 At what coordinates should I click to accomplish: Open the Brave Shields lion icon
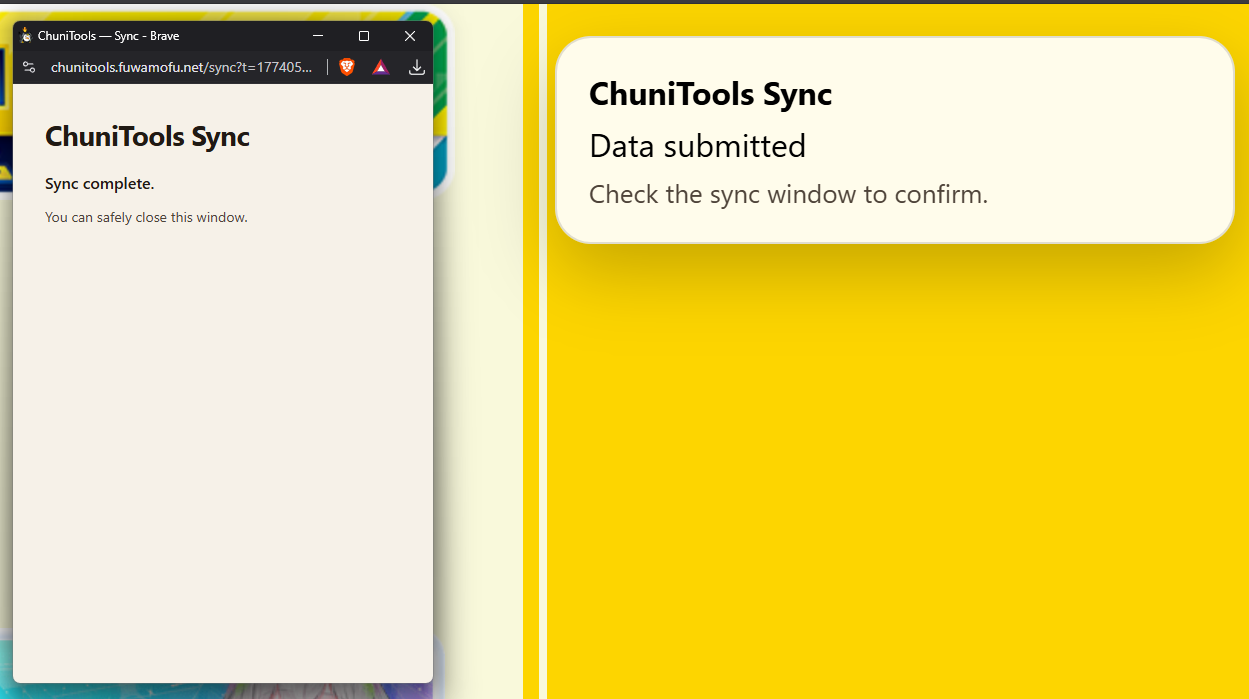pyautogui.click(x=347, y=67)
